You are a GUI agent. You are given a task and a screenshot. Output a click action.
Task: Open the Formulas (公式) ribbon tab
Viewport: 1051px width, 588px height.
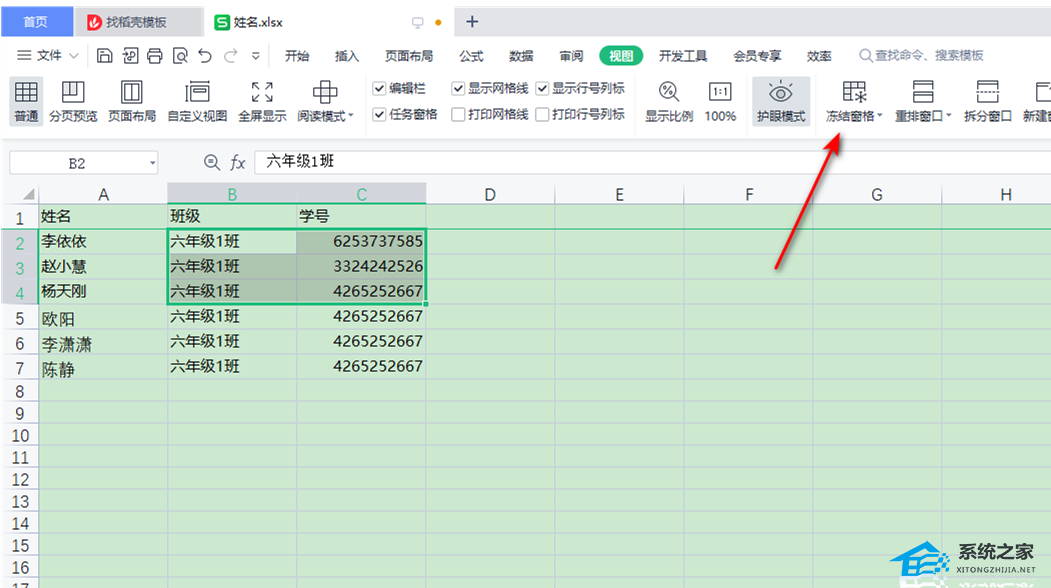(471, 56)
